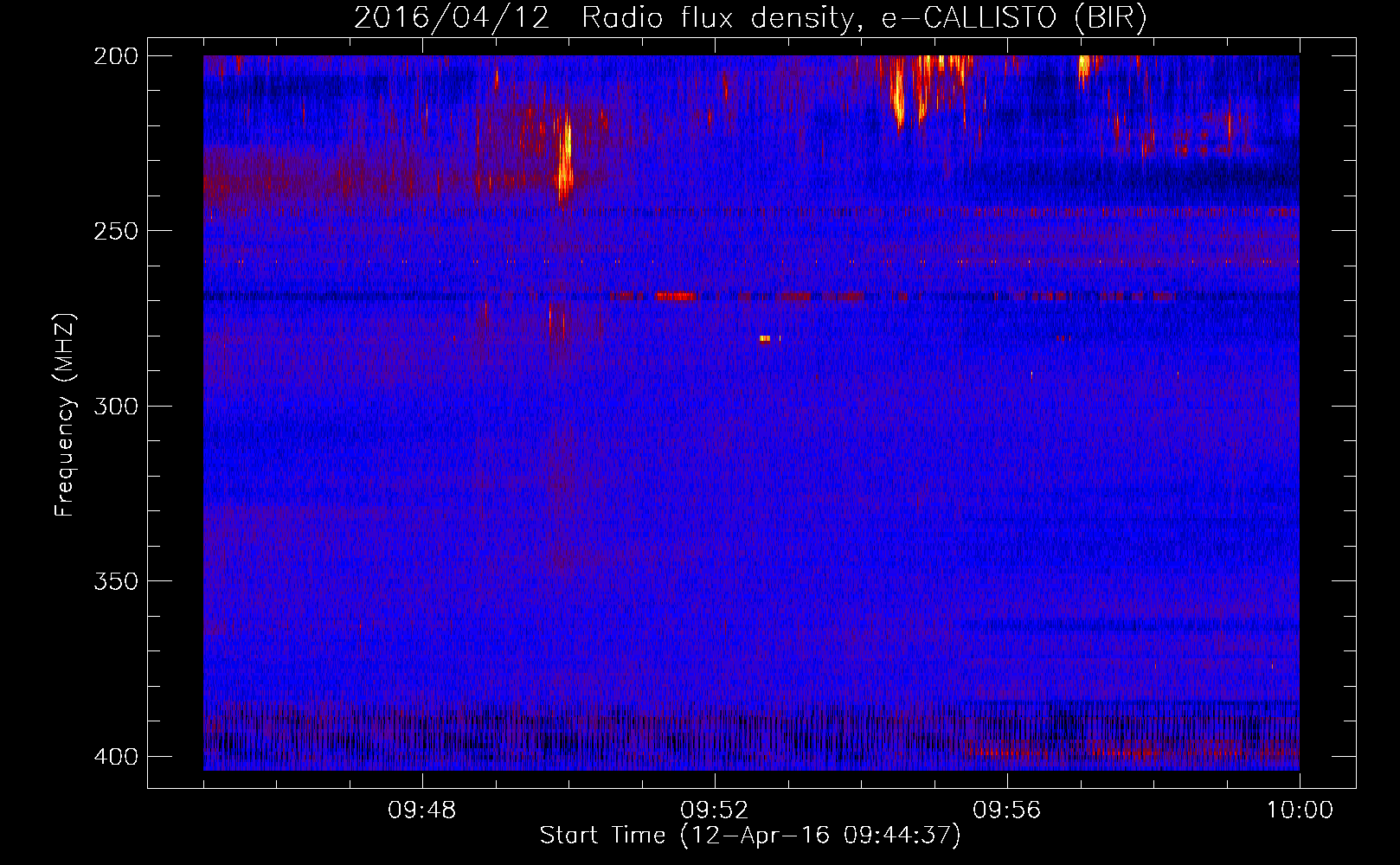
Task: Click the 350 frequency tick label
Action: 115,580
